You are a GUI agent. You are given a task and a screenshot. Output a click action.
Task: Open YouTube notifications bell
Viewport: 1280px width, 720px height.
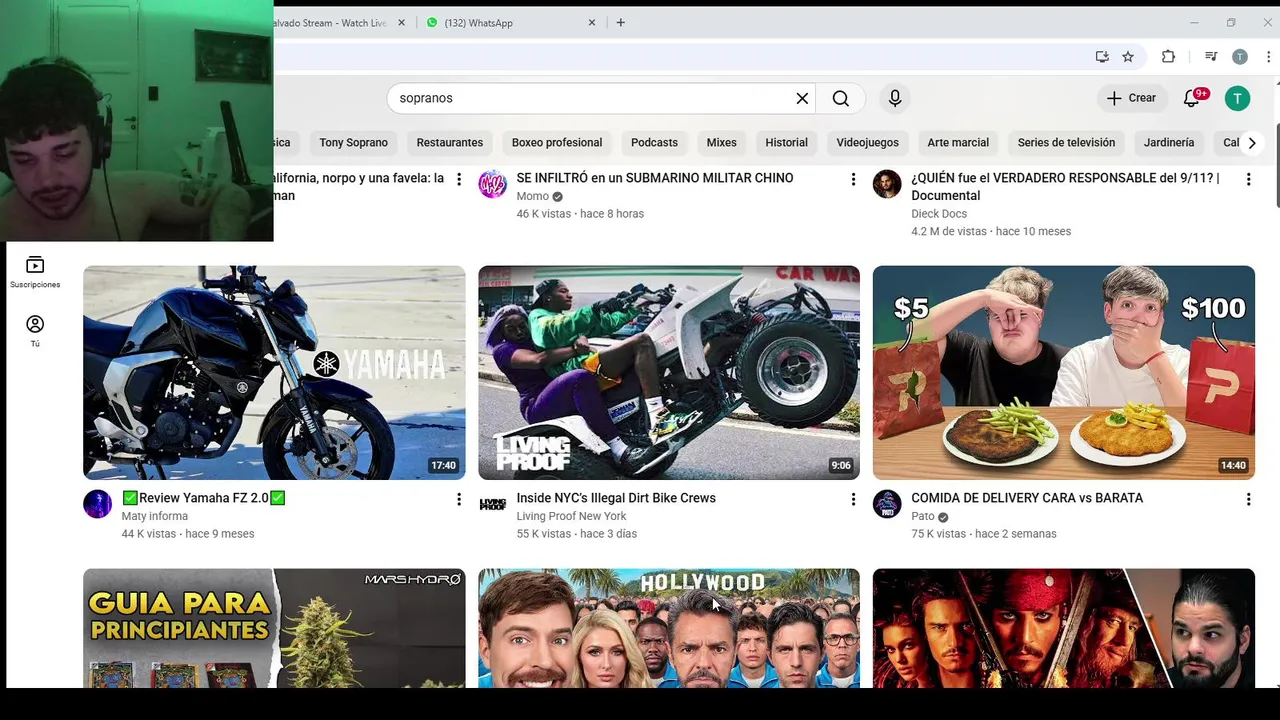click(1192, 98)
